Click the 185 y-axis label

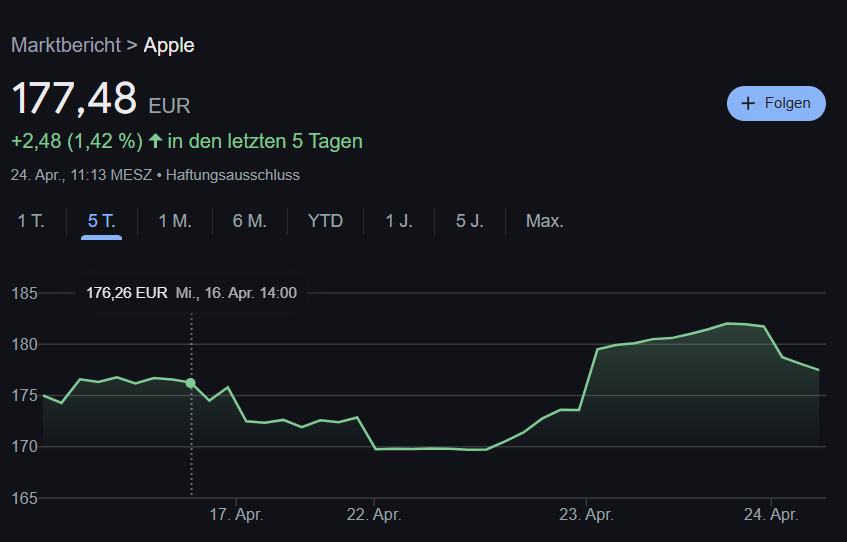coord(24,293)
